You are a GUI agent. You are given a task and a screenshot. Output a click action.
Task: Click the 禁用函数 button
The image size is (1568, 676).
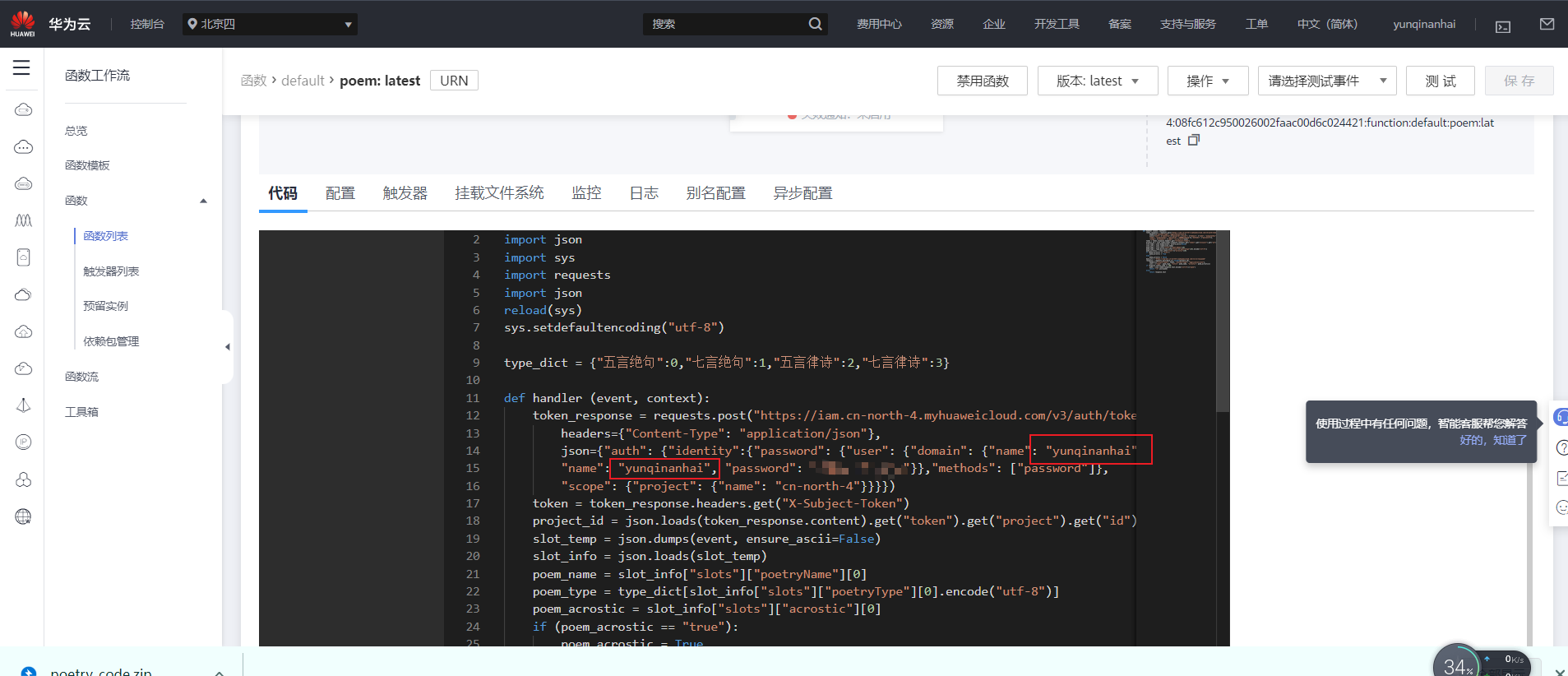(x=983, y=81)
